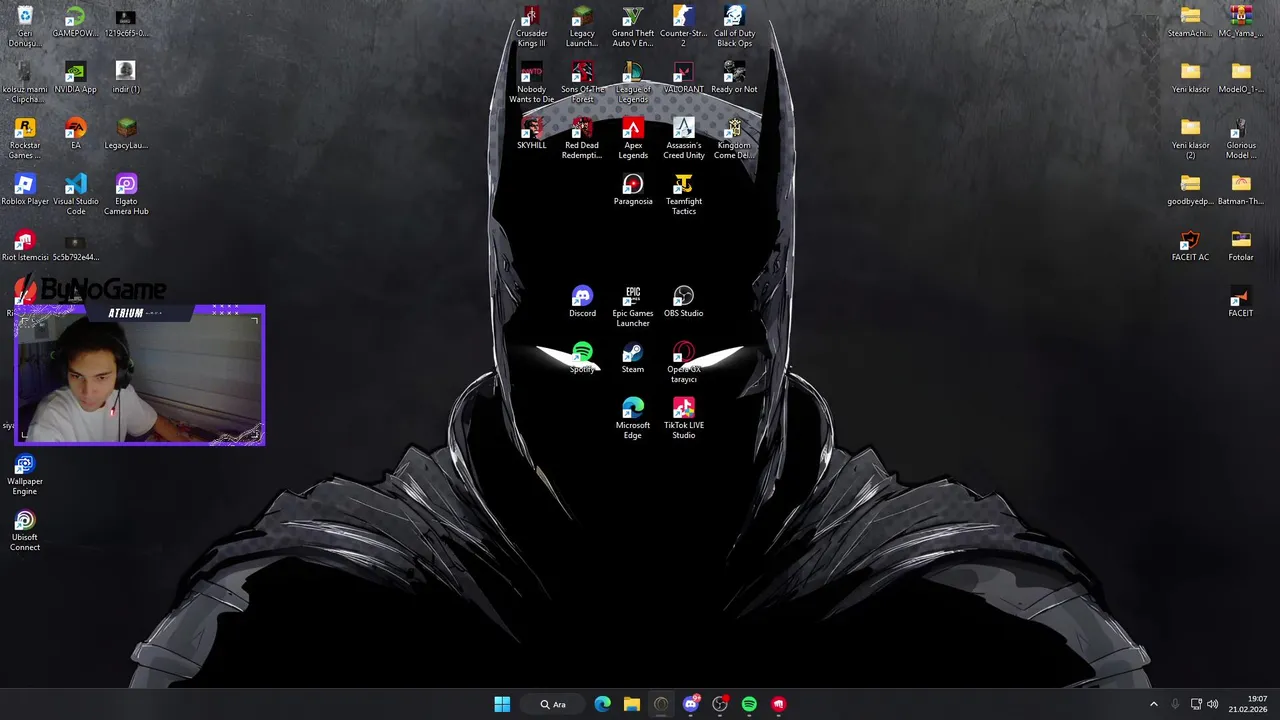The width and height of the screenshot is (1280, 720).
Task: Open the Windows Start menu
Action: click(x=502, y=704)
